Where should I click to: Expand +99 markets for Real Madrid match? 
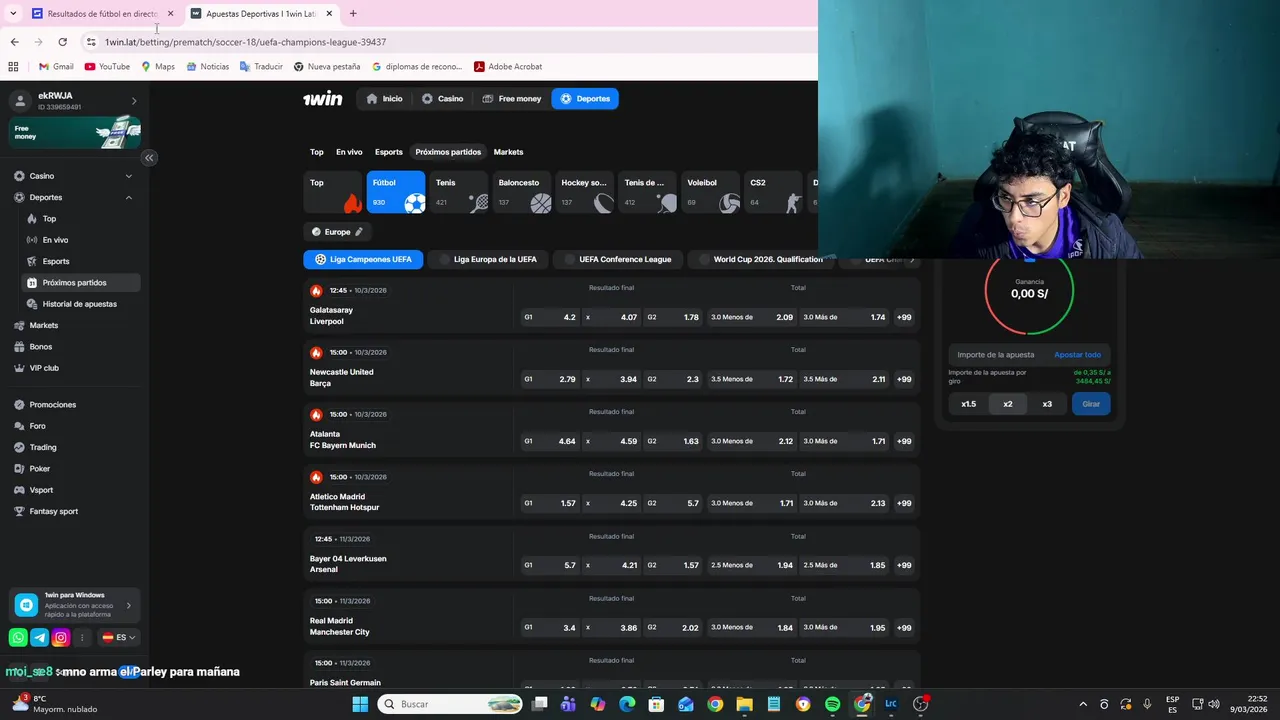click(x=904, y=628)
